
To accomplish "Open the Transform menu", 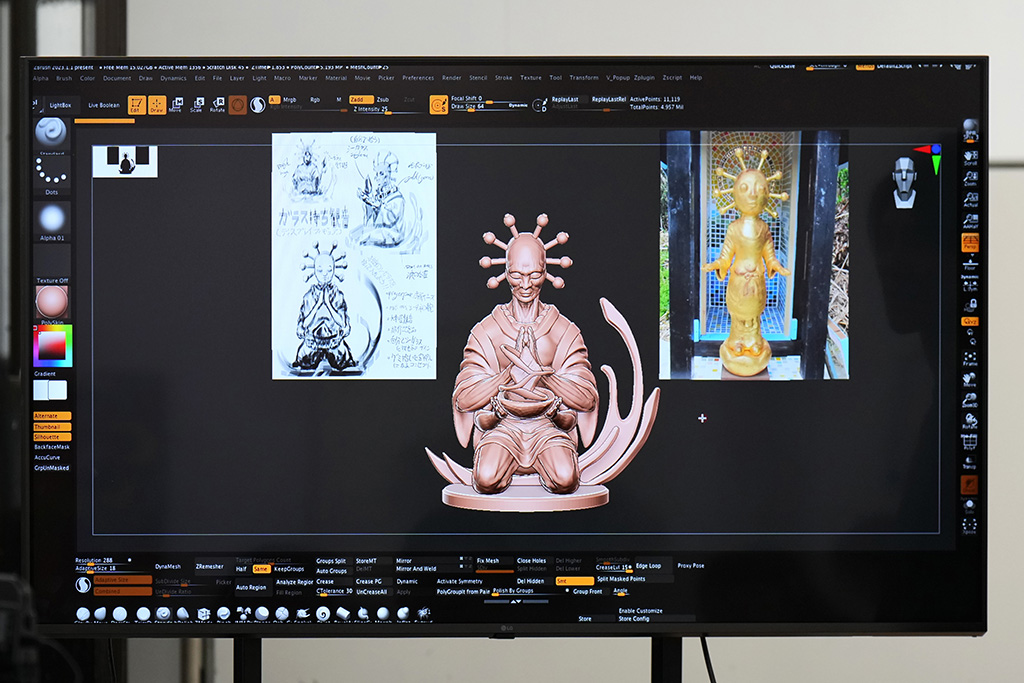I will (584, 78).
